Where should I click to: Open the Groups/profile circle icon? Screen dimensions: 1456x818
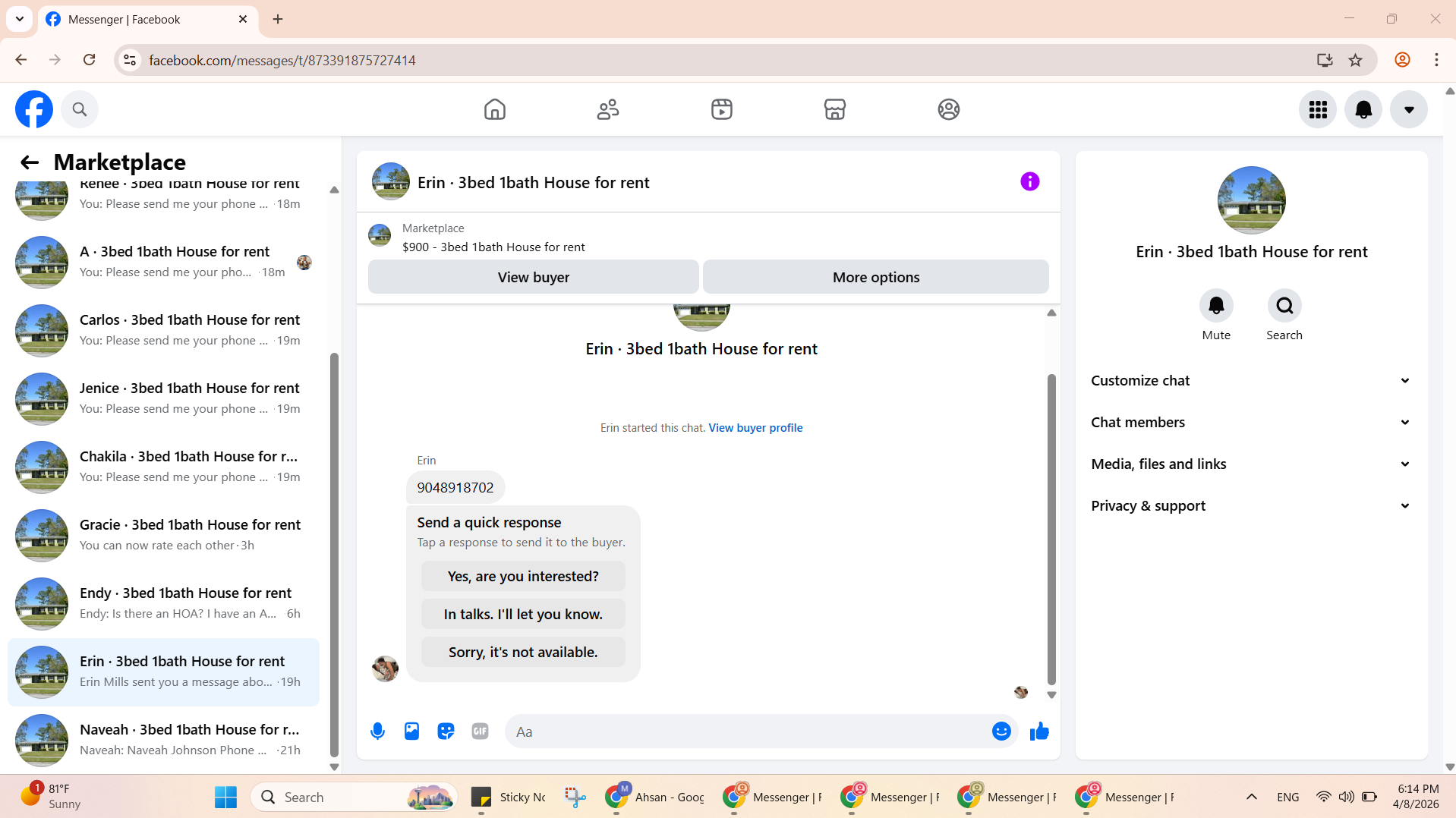949,109
